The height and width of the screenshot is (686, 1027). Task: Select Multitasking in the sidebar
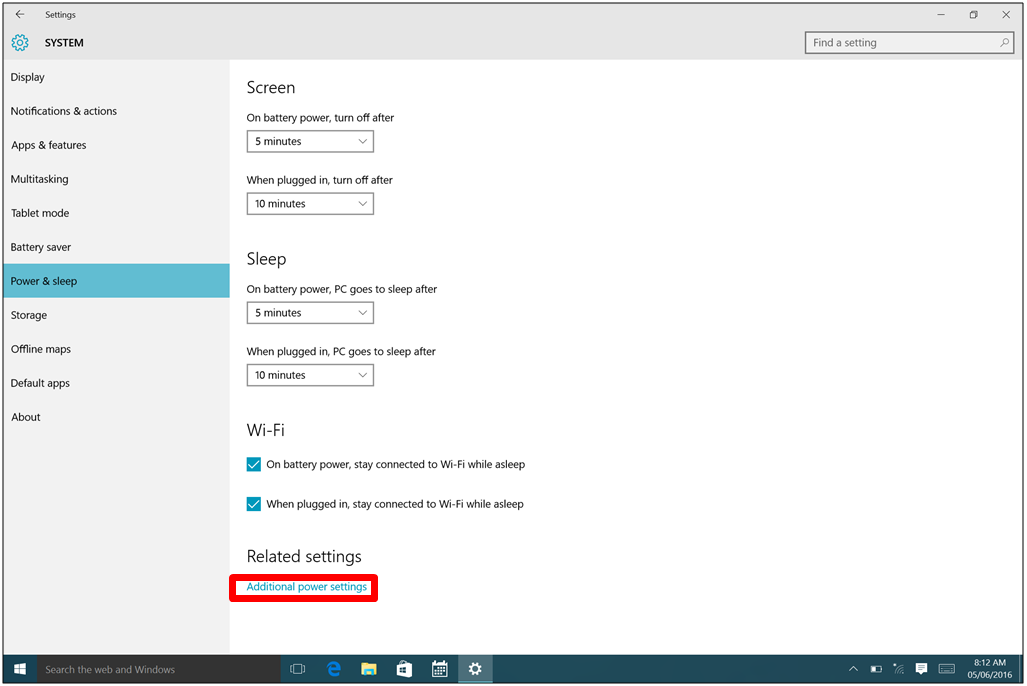click(x=117, y=180)
